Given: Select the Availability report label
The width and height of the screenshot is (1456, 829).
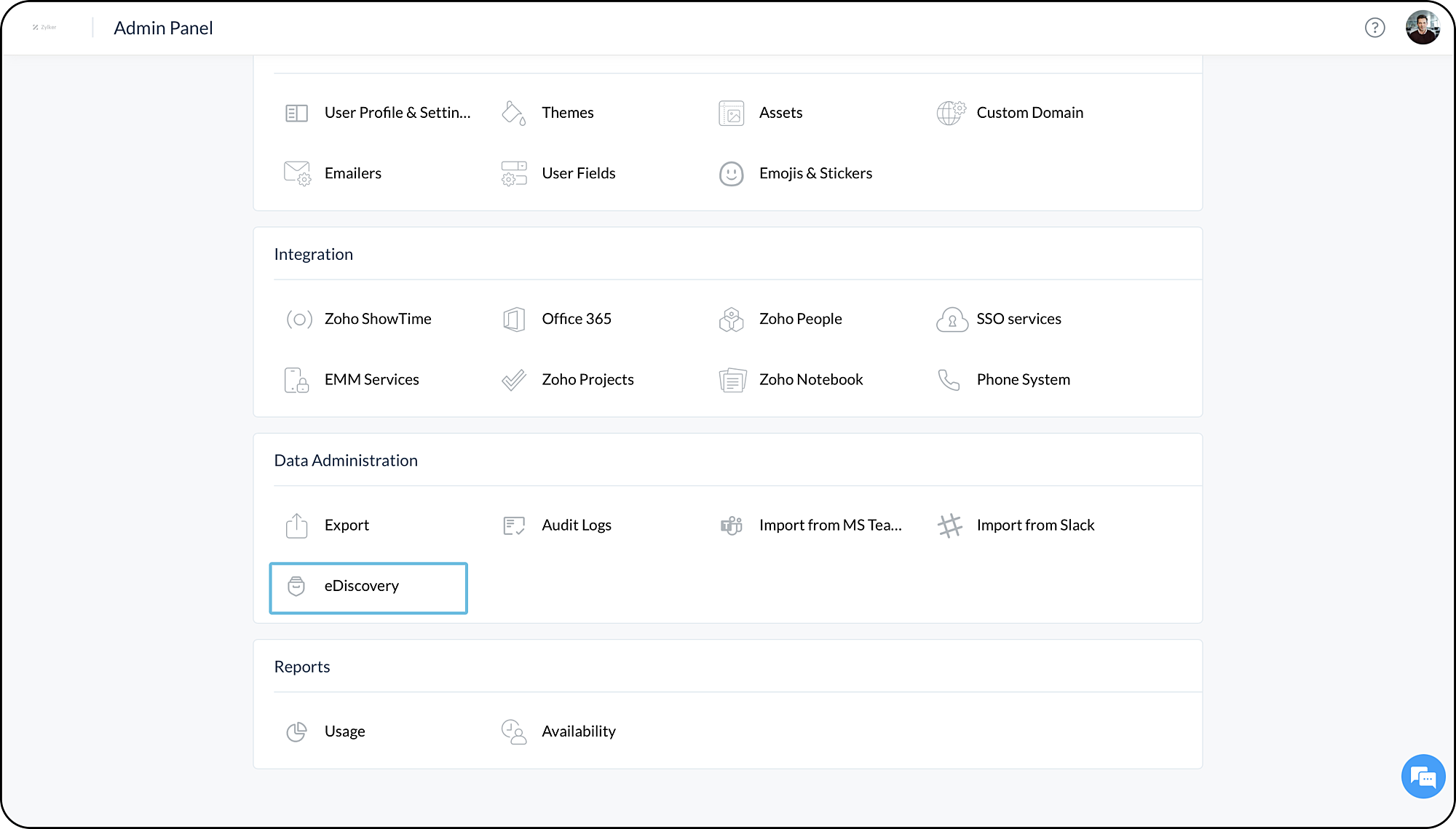Looking at the screenshot, I should [x=579, y=731].
